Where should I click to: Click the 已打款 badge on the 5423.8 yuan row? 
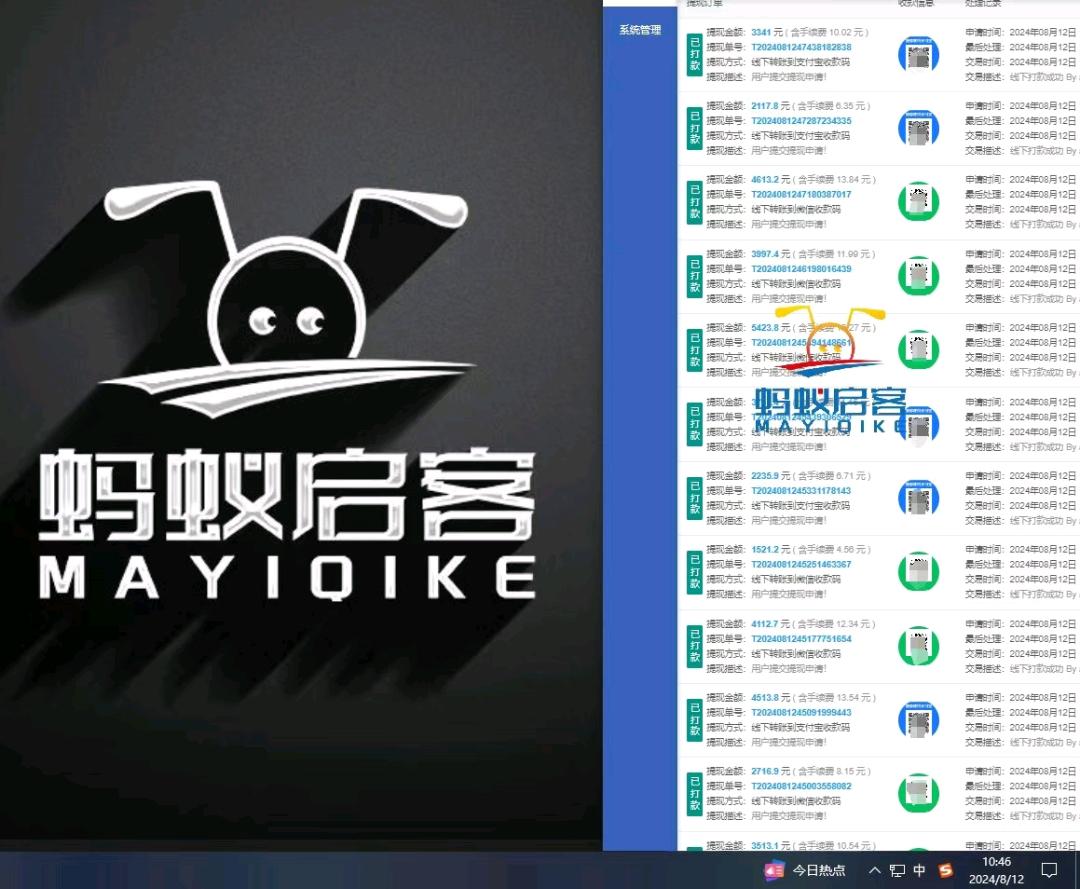click(x=695, y=350)
